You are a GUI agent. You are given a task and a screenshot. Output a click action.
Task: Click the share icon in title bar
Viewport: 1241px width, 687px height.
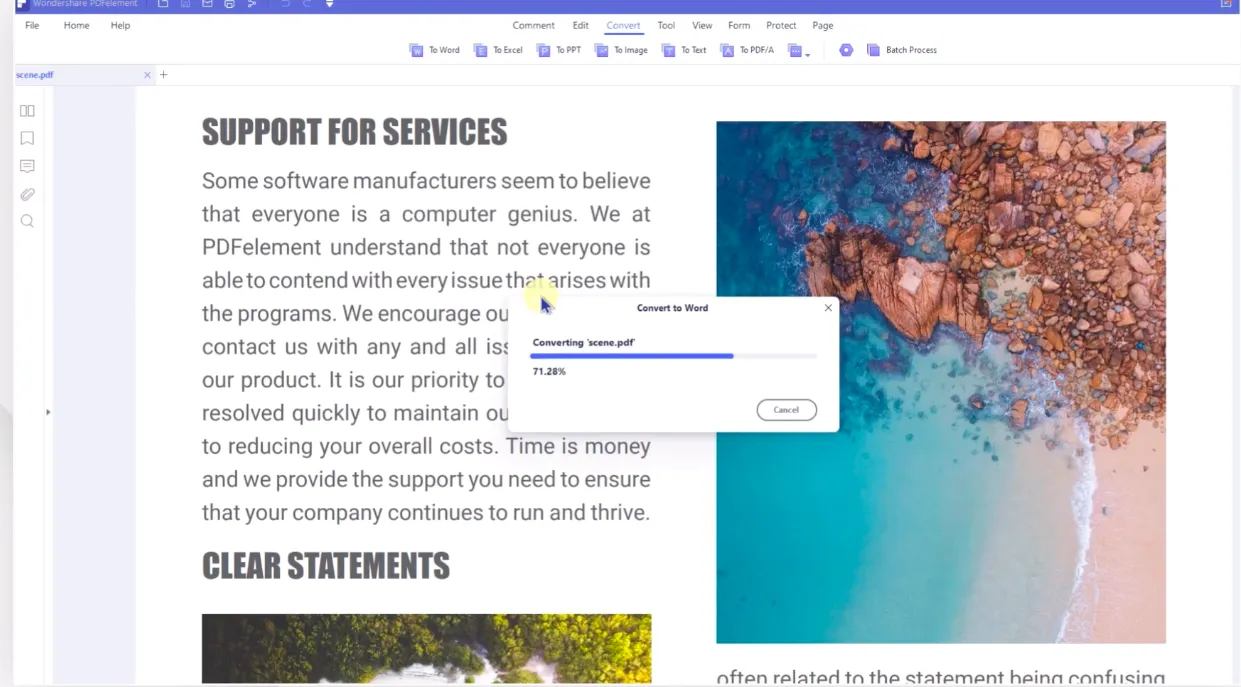point(252,4)
